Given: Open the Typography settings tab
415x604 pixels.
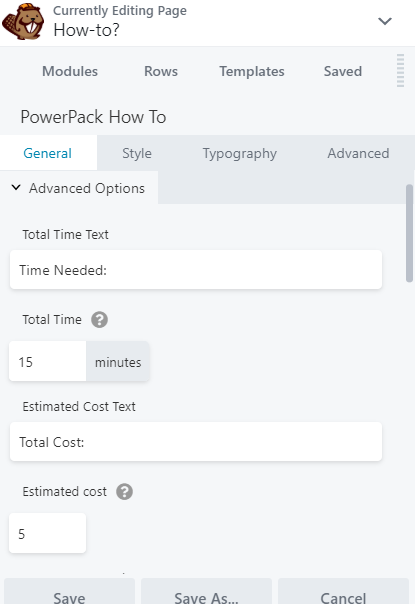Looking at the screenshot, I should [240, 153].
